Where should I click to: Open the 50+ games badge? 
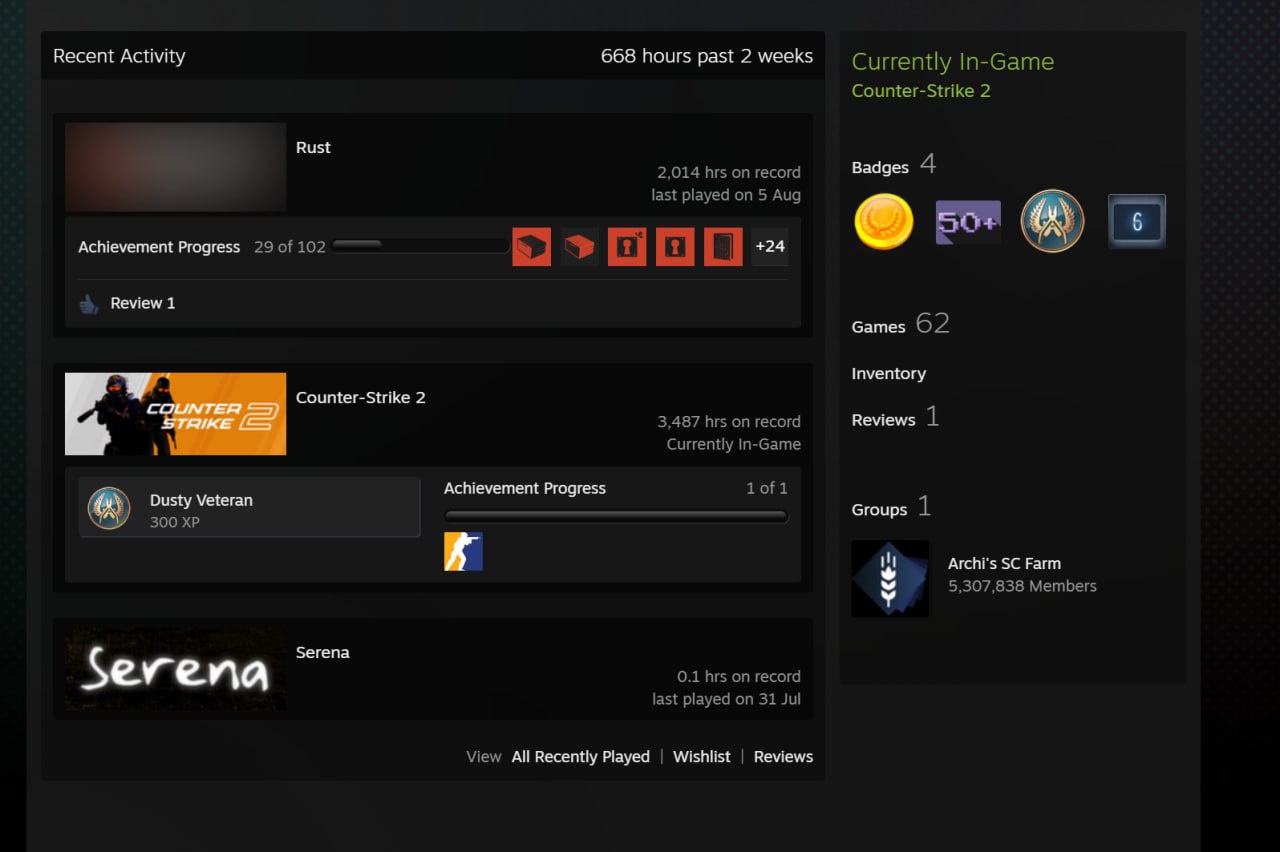click(967, 222)
